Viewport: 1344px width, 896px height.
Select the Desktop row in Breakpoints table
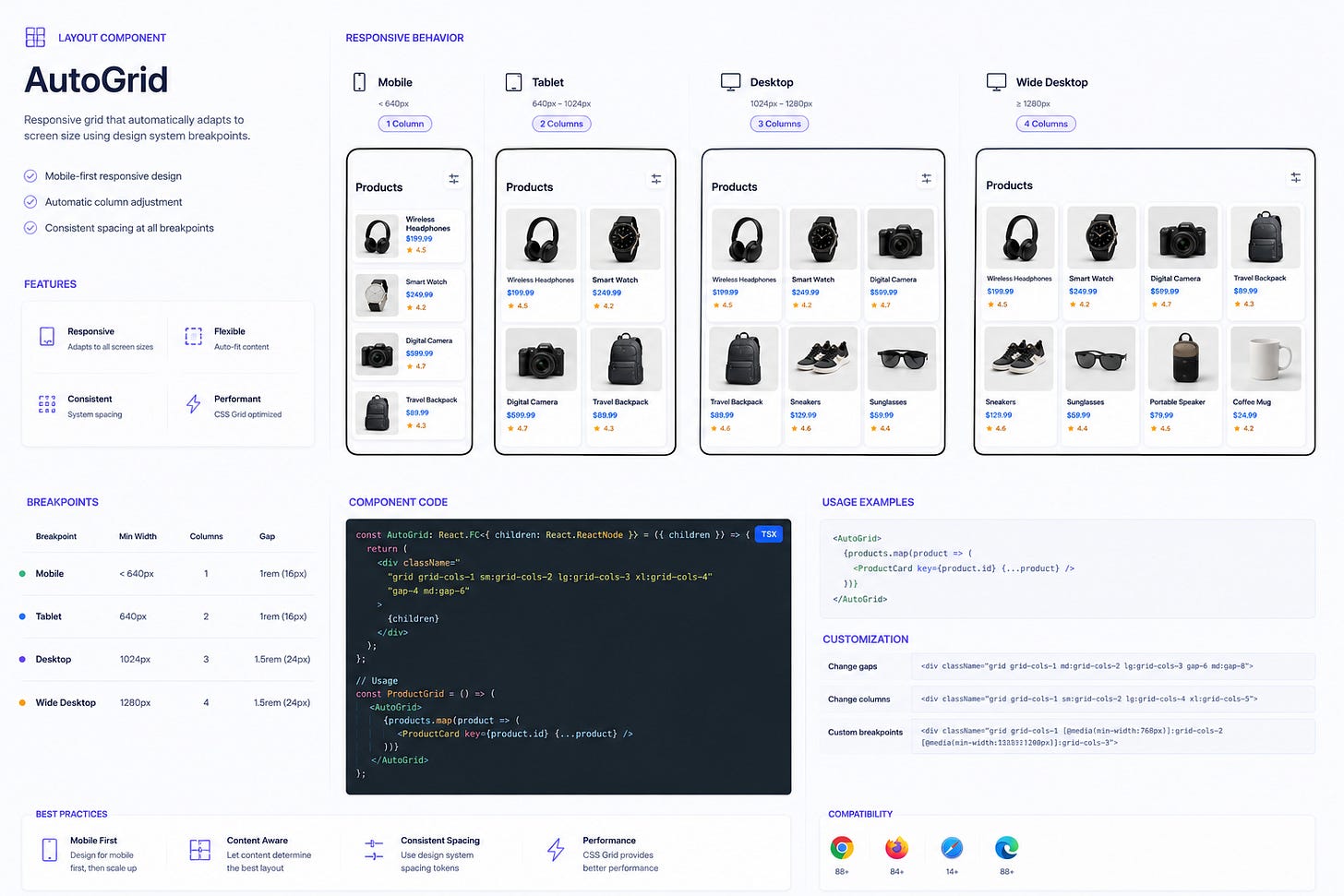167,659
